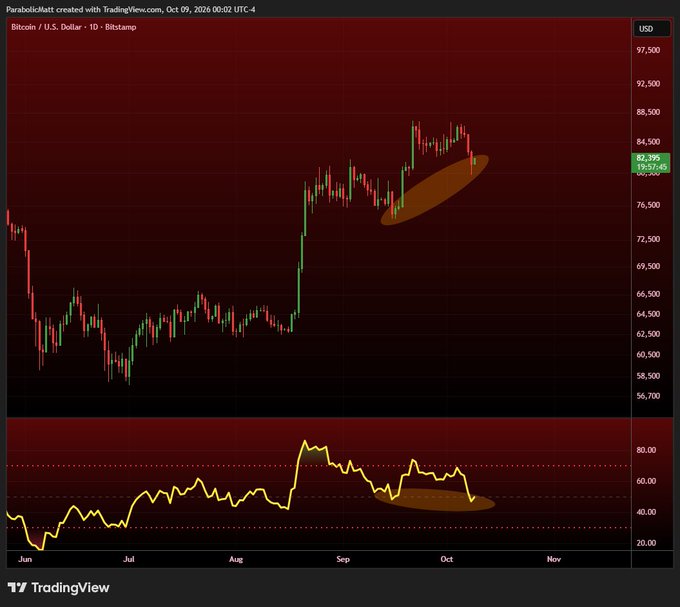Click the Jul label on time axis

[x=129, y=559]
